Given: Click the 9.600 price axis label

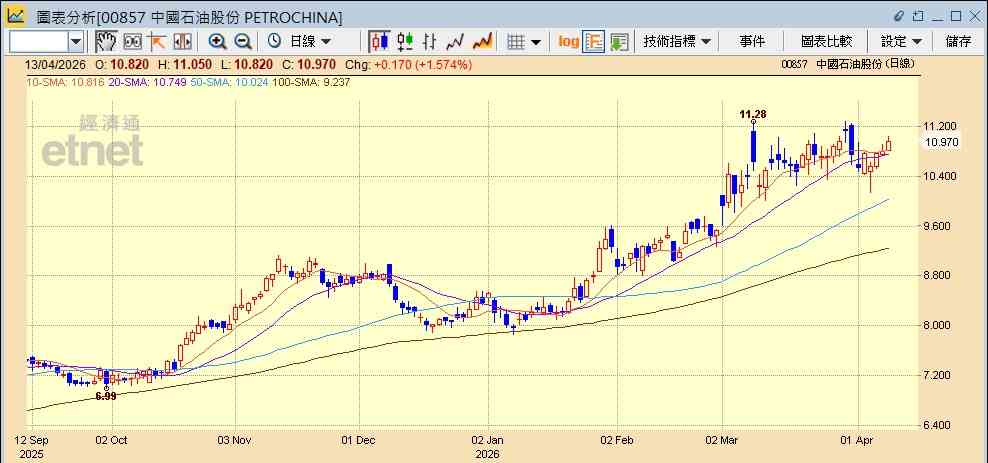Looking at the screenshot, I should click(x=938, y=226).
